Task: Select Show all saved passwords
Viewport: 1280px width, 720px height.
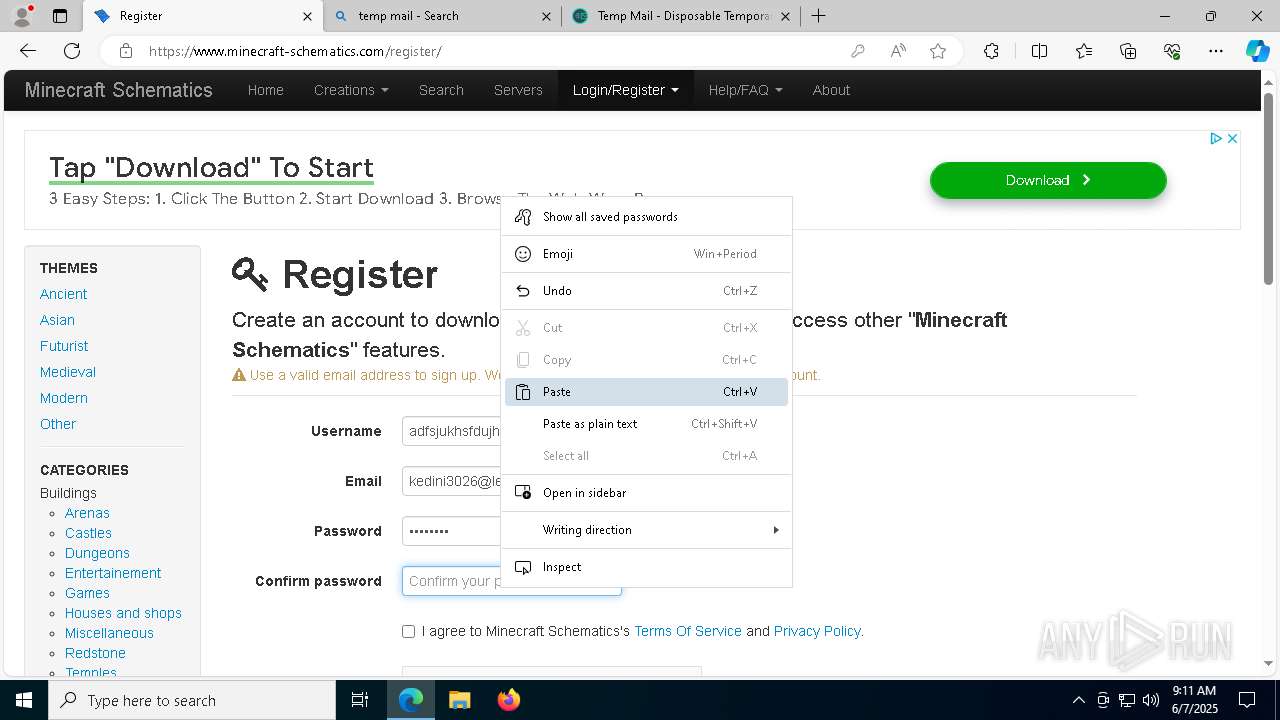Action: (646, 217)
